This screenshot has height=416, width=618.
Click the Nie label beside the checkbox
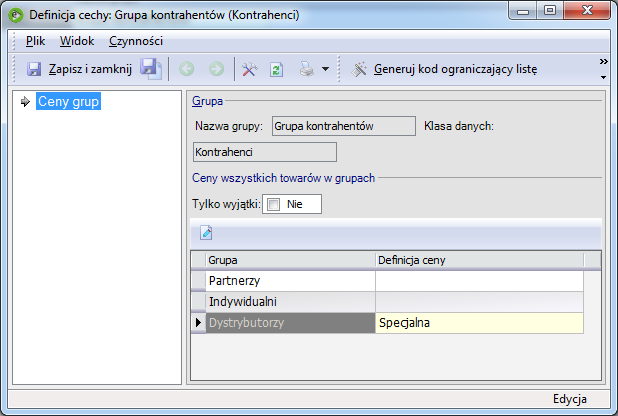pos(294,204)
